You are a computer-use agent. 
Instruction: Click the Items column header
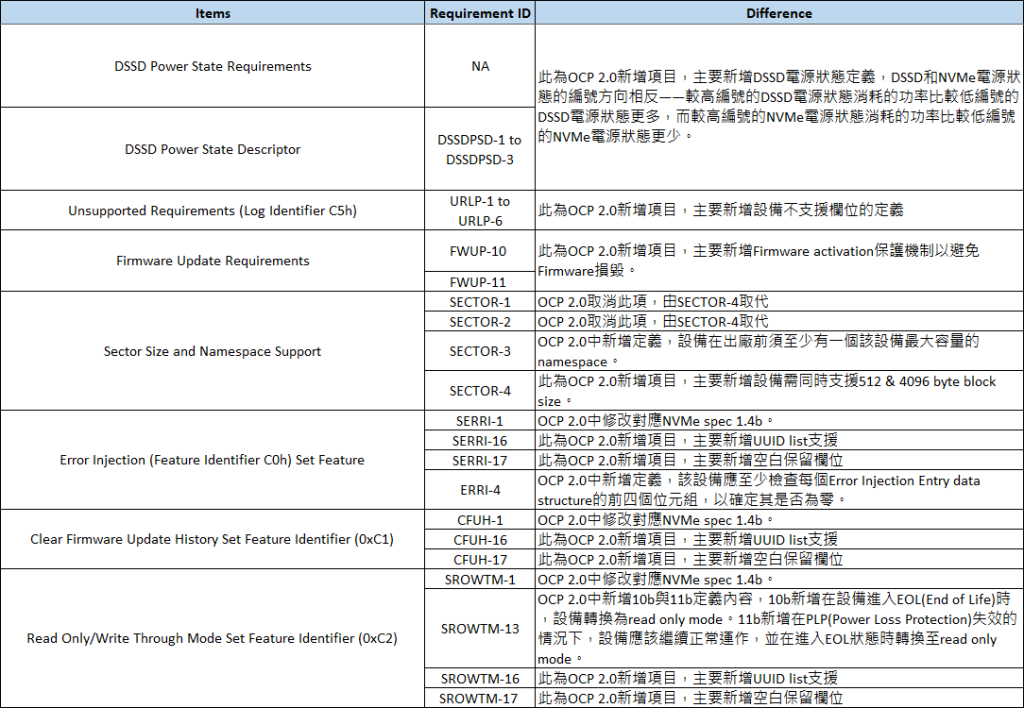tap(212, 13)
